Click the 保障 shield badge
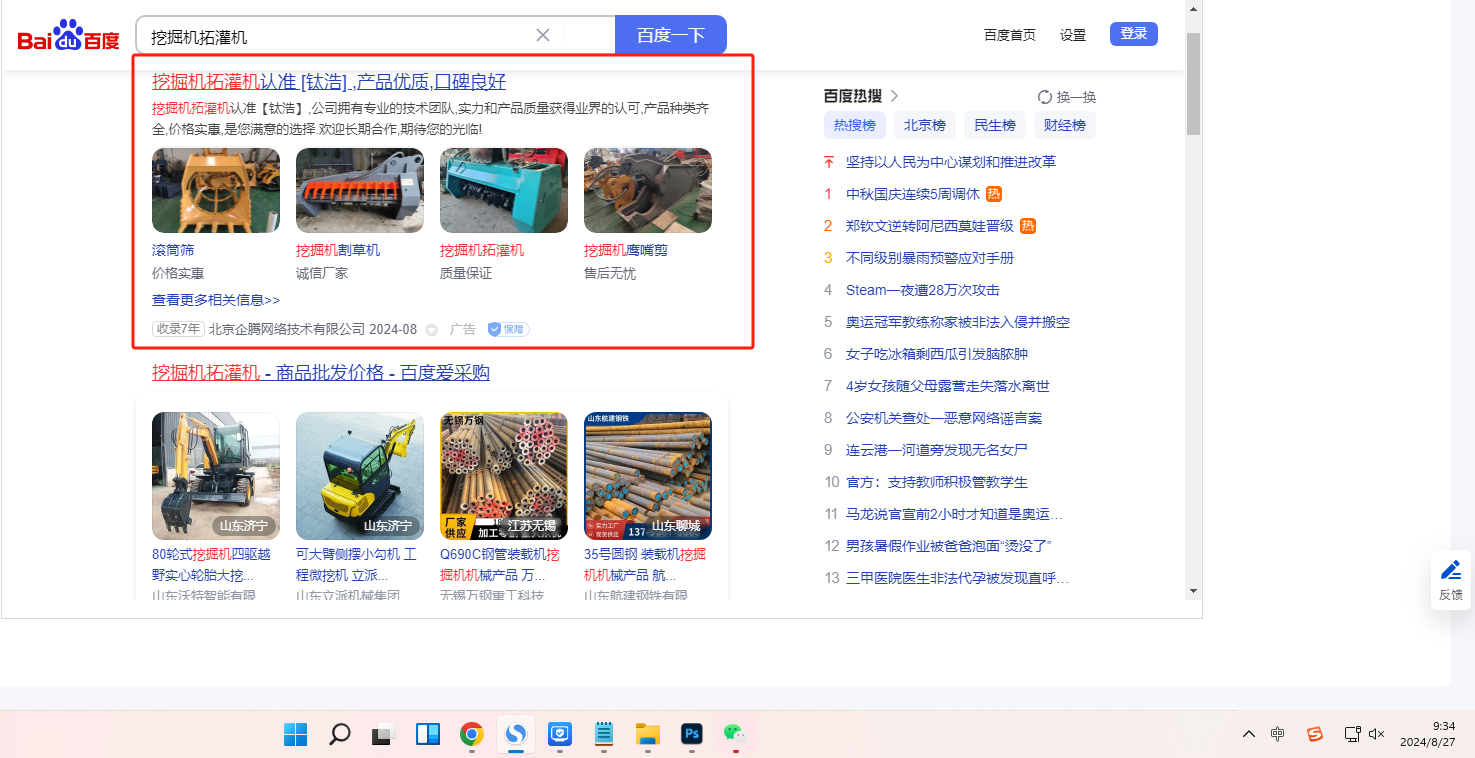Viewport: 1475px width, 758px height. tap(508, 329)
